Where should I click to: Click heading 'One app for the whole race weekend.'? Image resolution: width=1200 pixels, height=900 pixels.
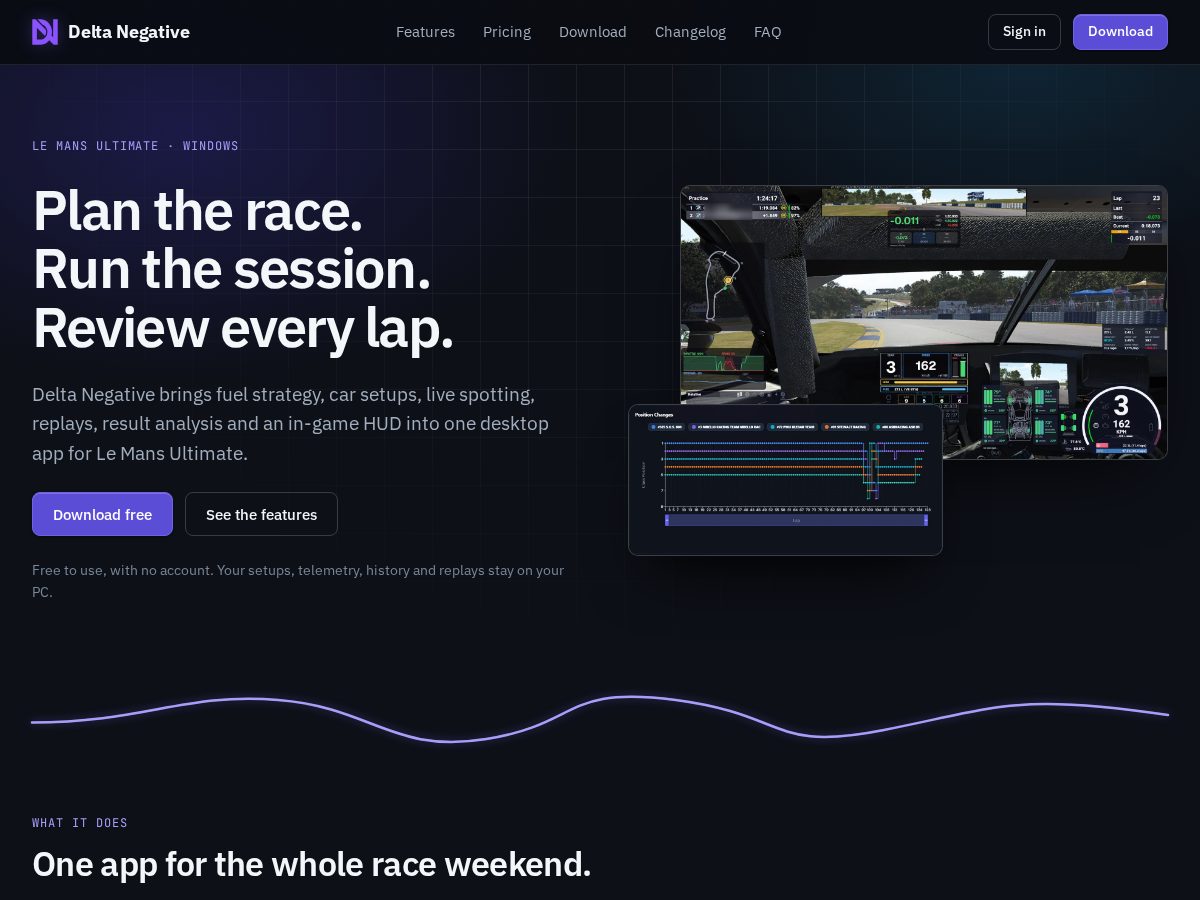[311, 864]
